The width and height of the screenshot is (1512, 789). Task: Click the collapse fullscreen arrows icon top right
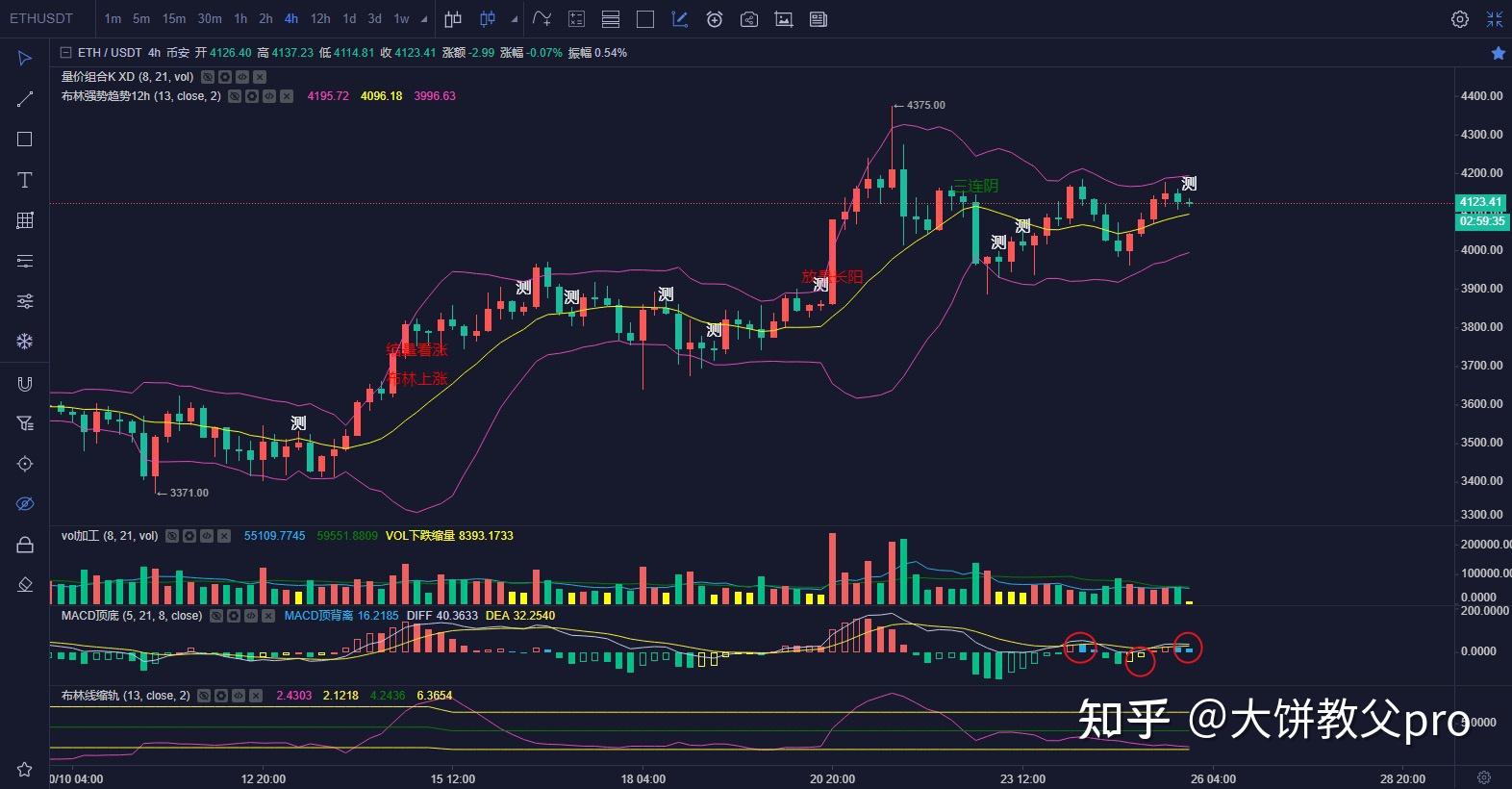[x=1495, y=19]
